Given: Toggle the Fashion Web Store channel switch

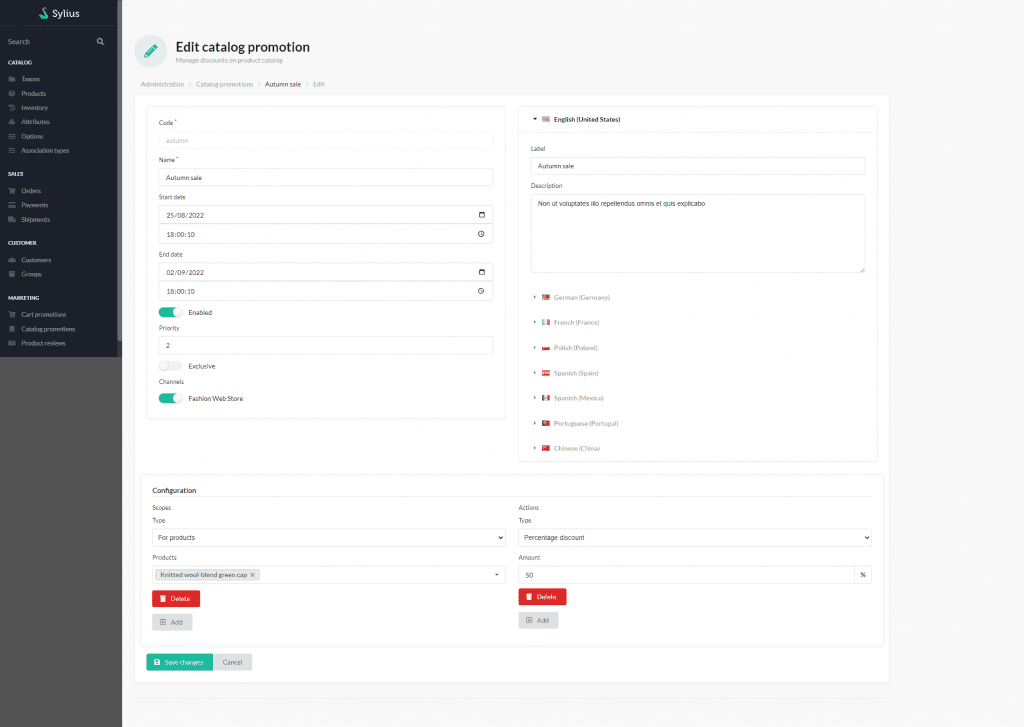Looking at the screenshot, I should click(x=170, y=398).
